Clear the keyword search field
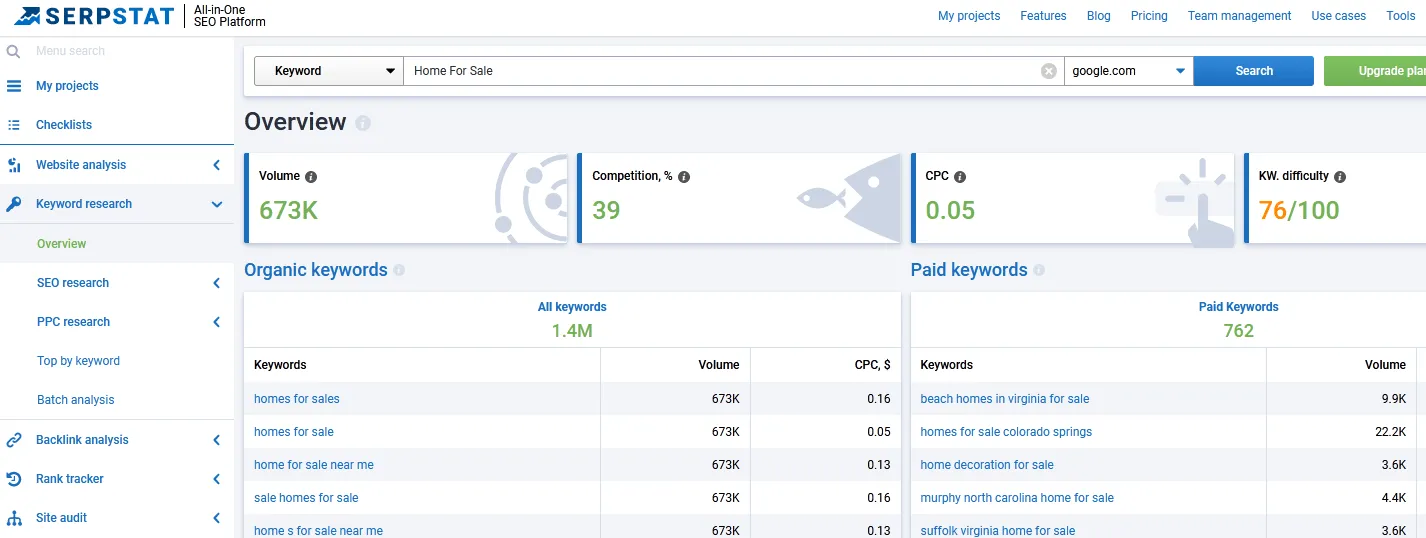The height and width of the screenshot is (538, 1426). [1048, 71]
